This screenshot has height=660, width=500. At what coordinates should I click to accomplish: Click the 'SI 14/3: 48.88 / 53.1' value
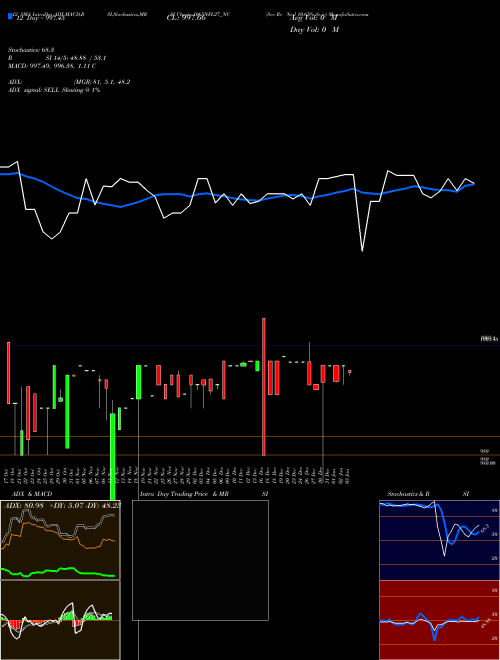pos(76,58)
